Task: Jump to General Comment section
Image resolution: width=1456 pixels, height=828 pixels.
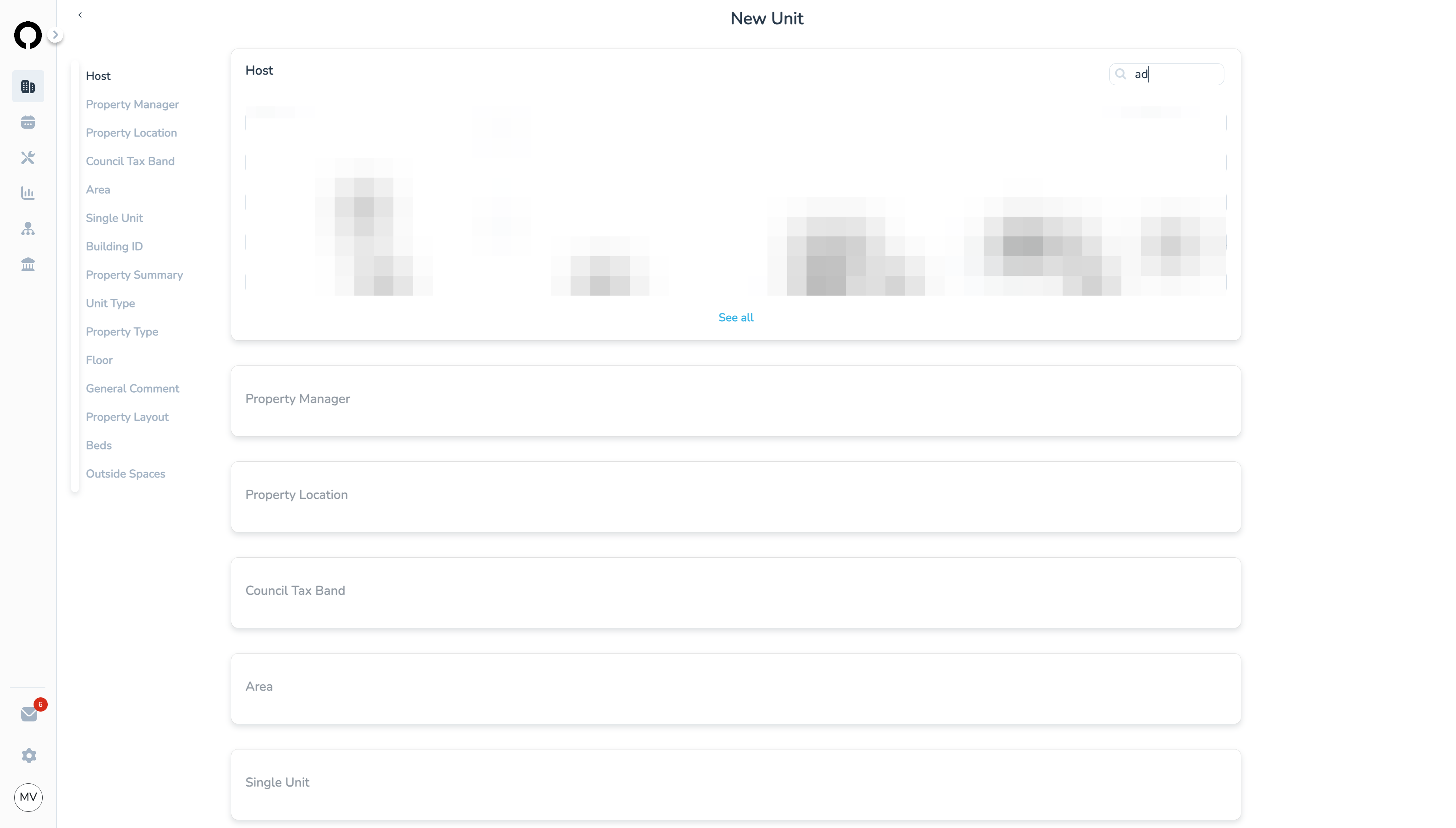Action: pos(133,388)
